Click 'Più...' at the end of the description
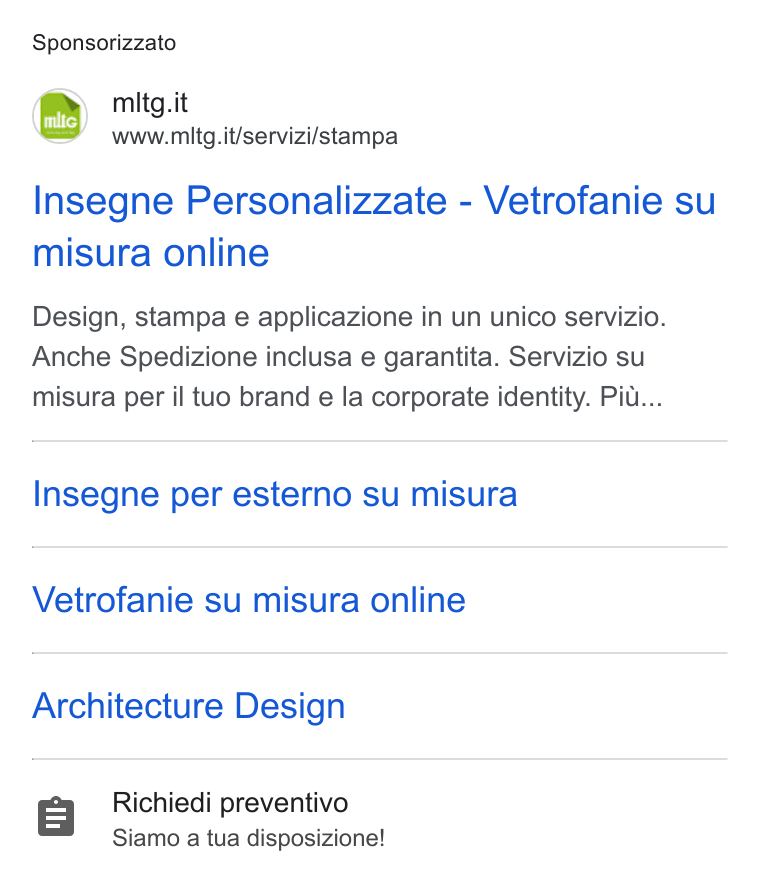The width and height of the screenshot is (760, 876). pyautogui.click(x=631, y=397)
